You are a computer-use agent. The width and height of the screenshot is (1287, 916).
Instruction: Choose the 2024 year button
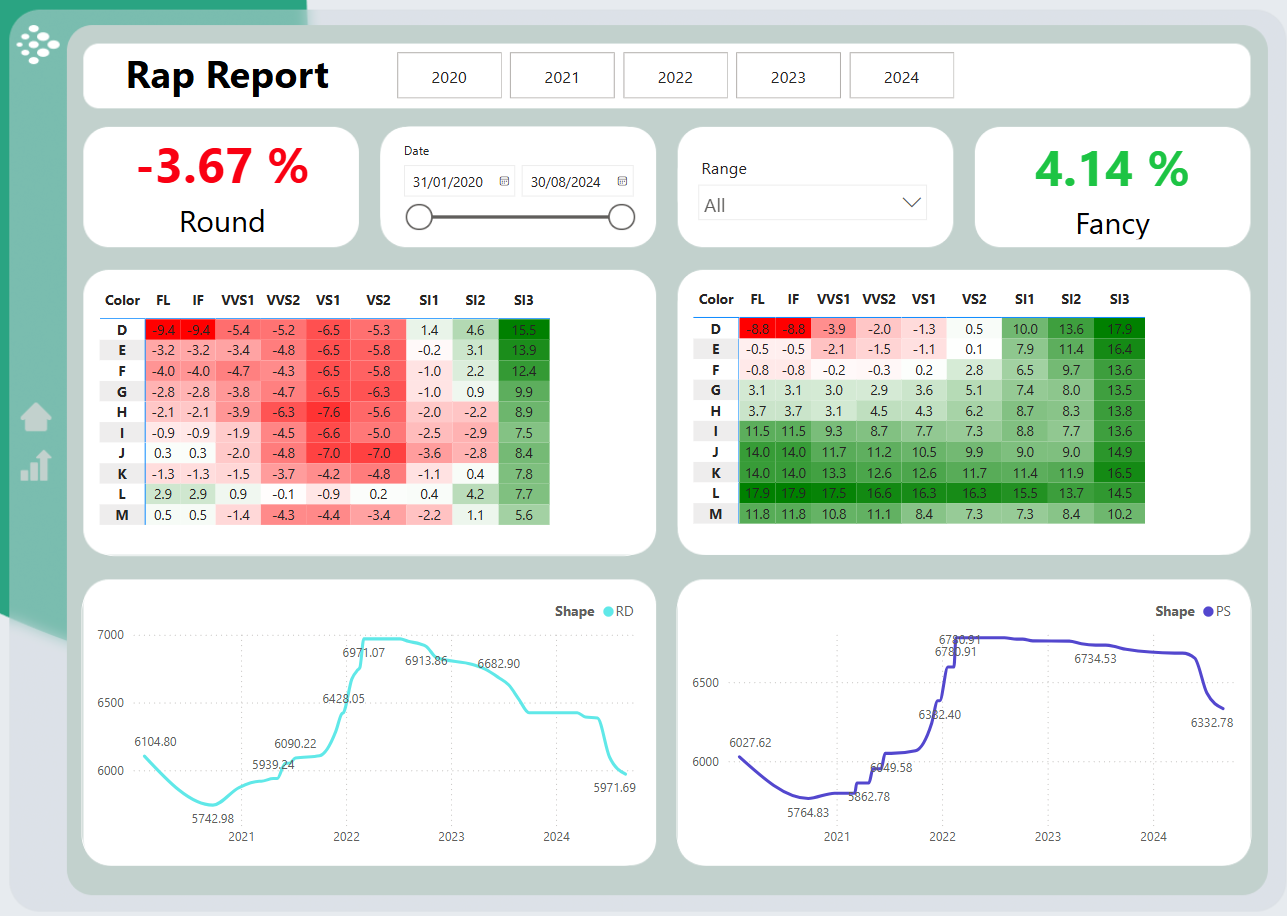pos(901,77)
